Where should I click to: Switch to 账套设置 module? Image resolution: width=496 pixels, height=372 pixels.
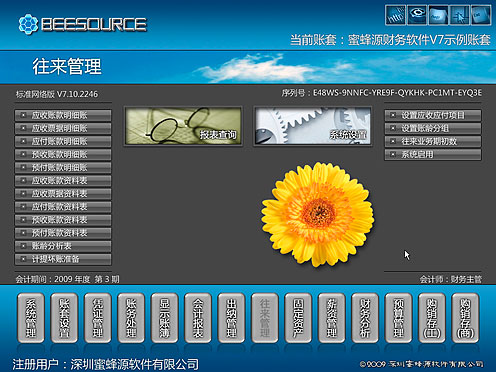64,318
